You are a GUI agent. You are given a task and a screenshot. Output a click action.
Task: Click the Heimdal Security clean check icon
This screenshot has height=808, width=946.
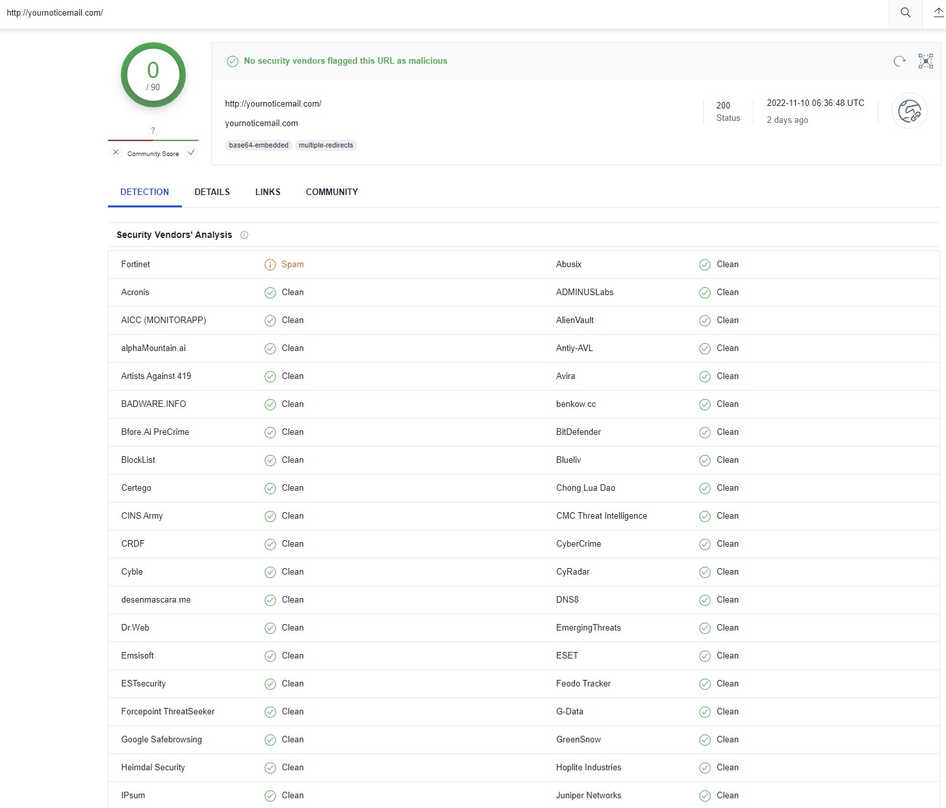point(270,768)
